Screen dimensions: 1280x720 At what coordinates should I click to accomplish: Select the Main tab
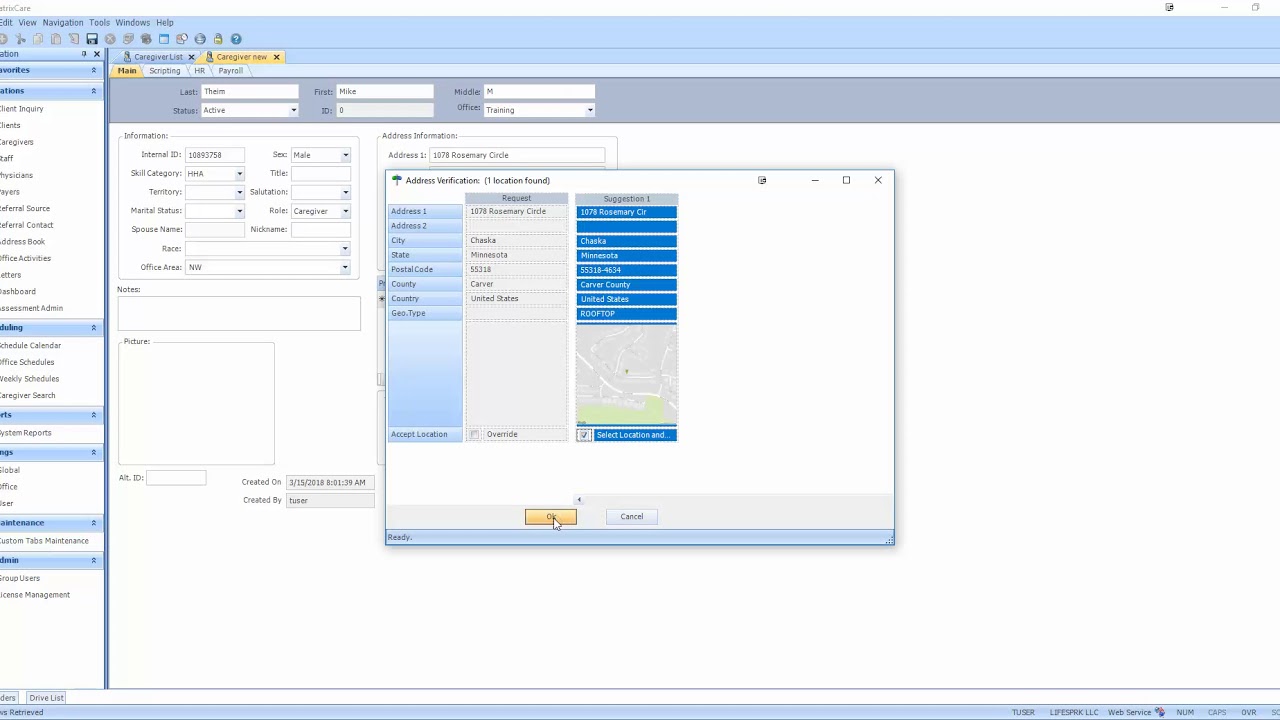coord(127,71)
